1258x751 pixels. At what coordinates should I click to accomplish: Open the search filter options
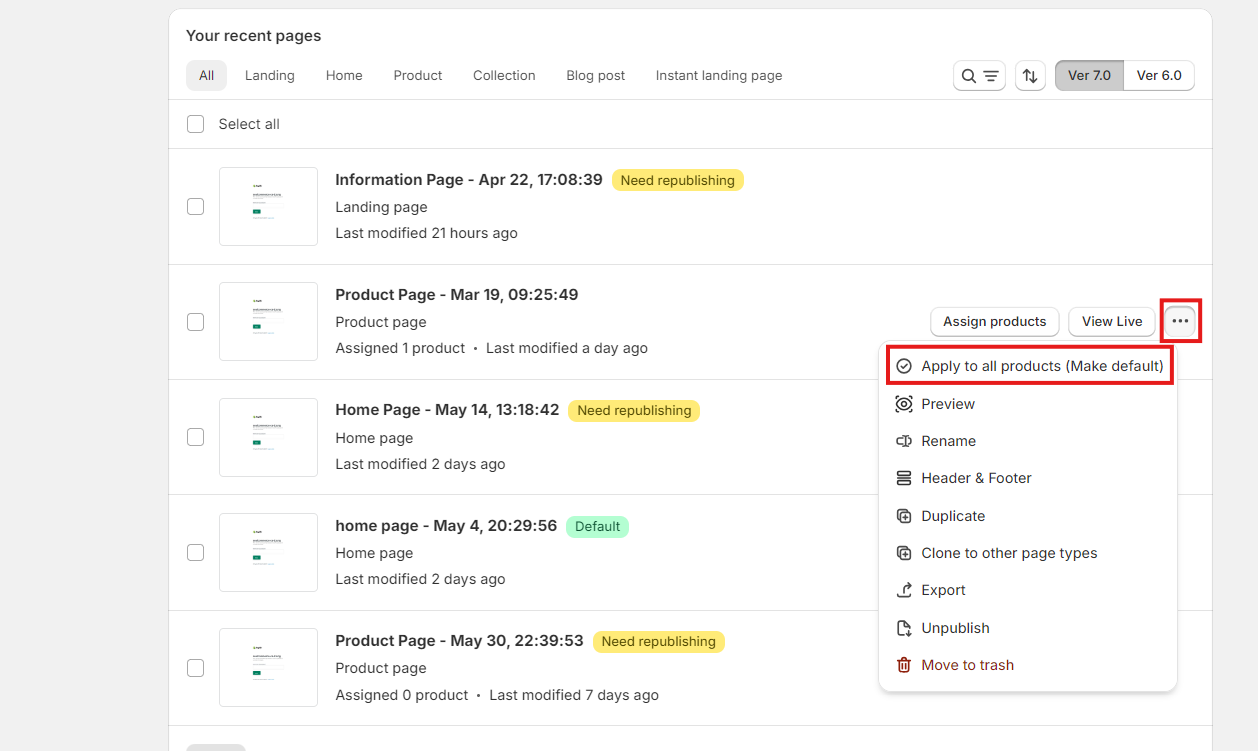pyautogui.click(x=988, y=75)
